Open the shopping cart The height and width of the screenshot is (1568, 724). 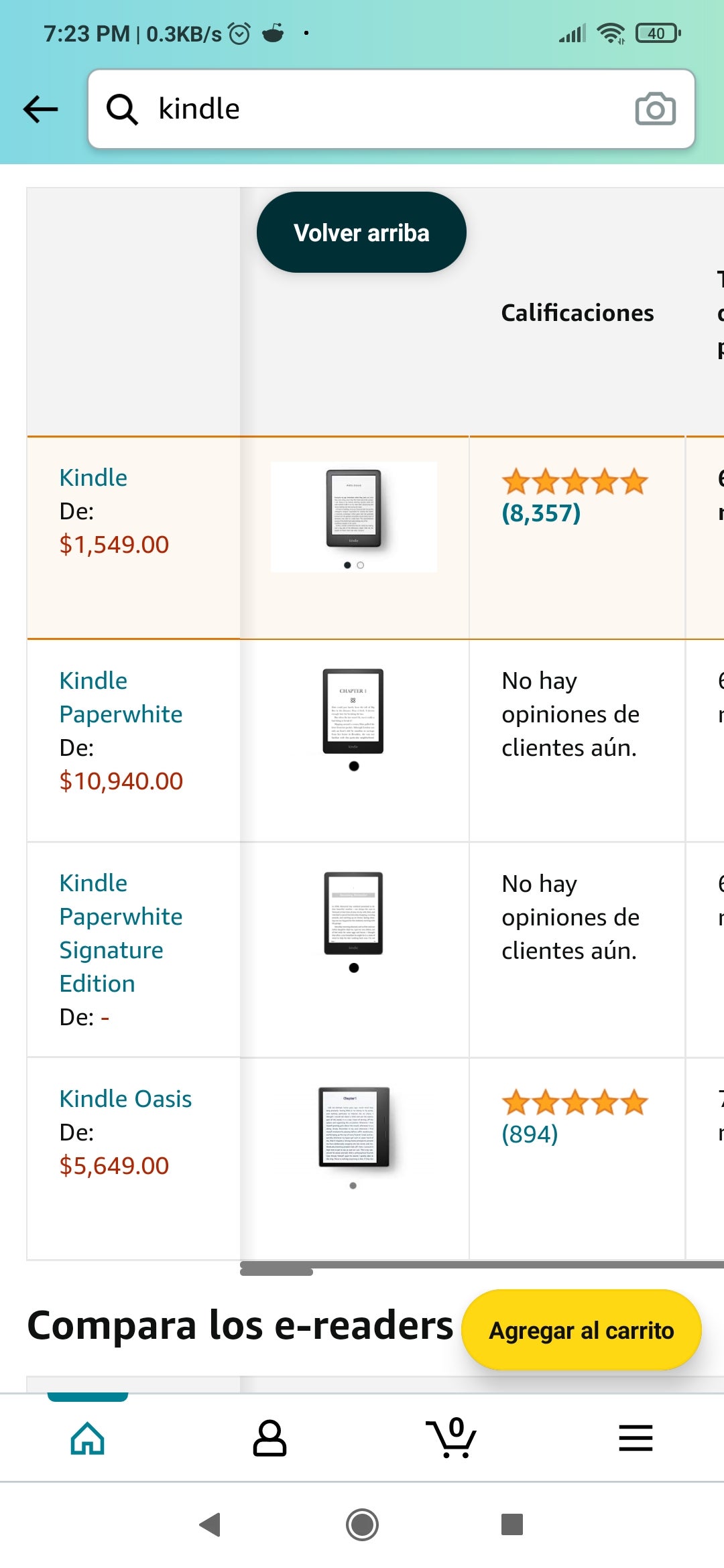point(451,1438)
